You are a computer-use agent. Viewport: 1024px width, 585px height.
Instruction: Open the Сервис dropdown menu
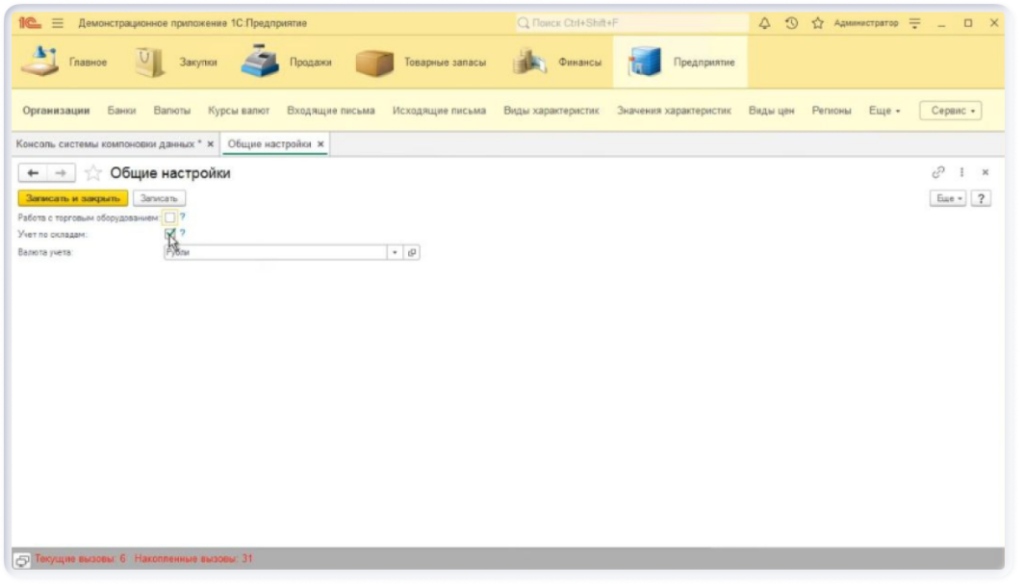949,111
